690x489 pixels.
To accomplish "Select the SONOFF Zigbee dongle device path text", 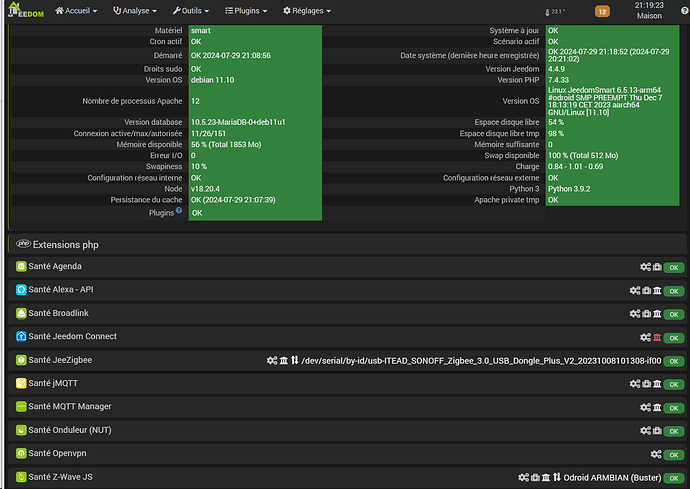I will [481, 361].
